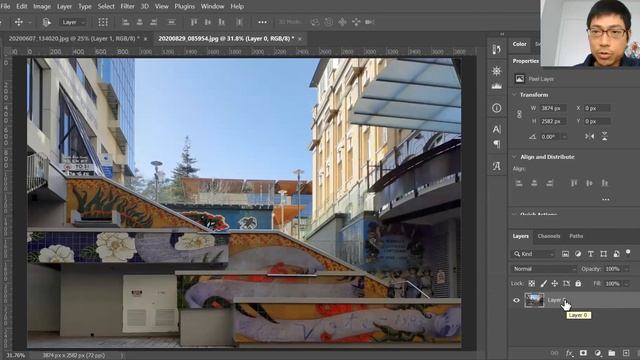Open the History panel icon in collapsed dock

tap(496, 50)
